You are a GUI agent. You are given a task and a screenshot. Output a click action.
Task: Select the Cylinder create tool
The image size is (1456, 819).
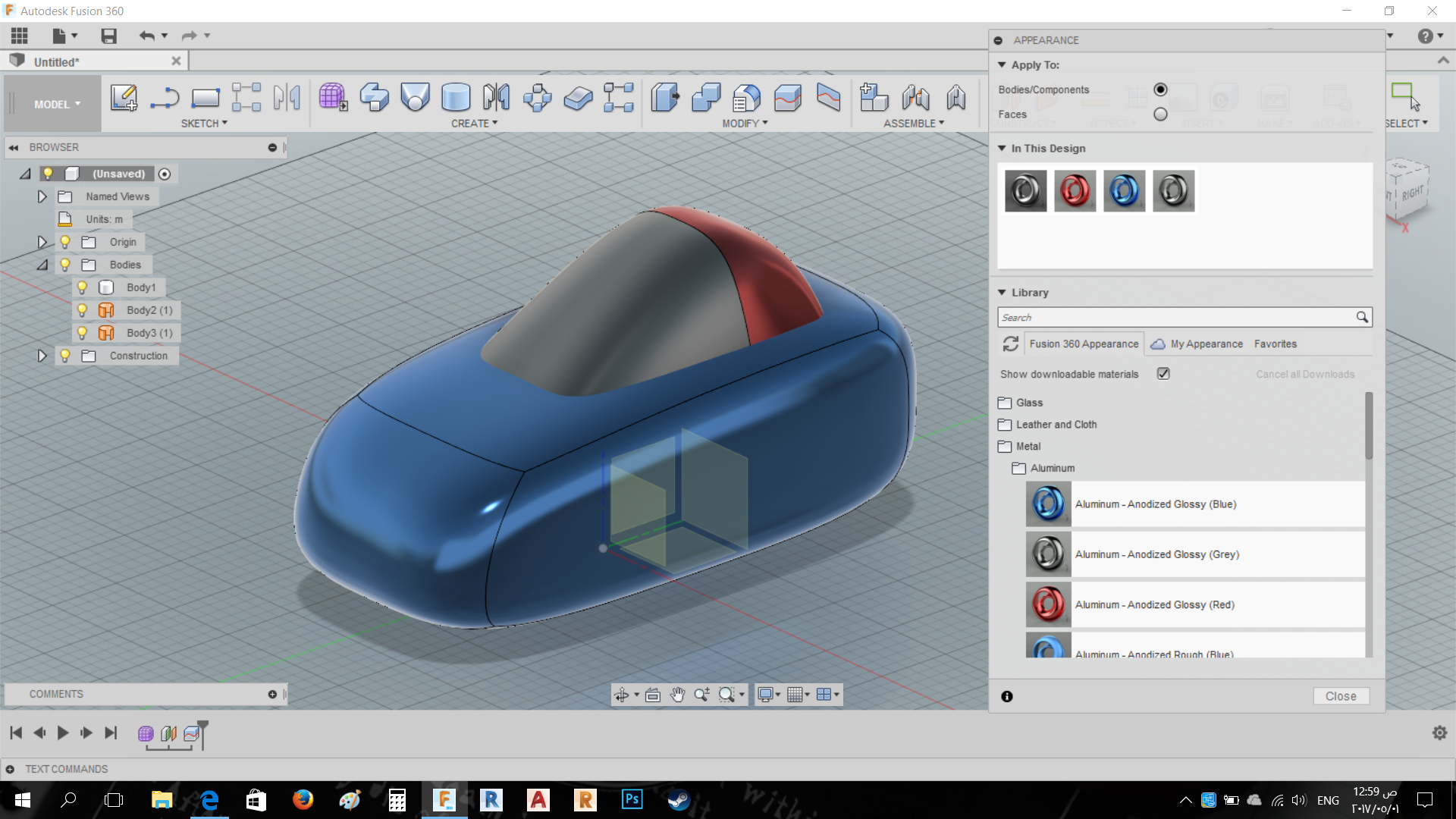pyautogui.click(x=456, y=97)
